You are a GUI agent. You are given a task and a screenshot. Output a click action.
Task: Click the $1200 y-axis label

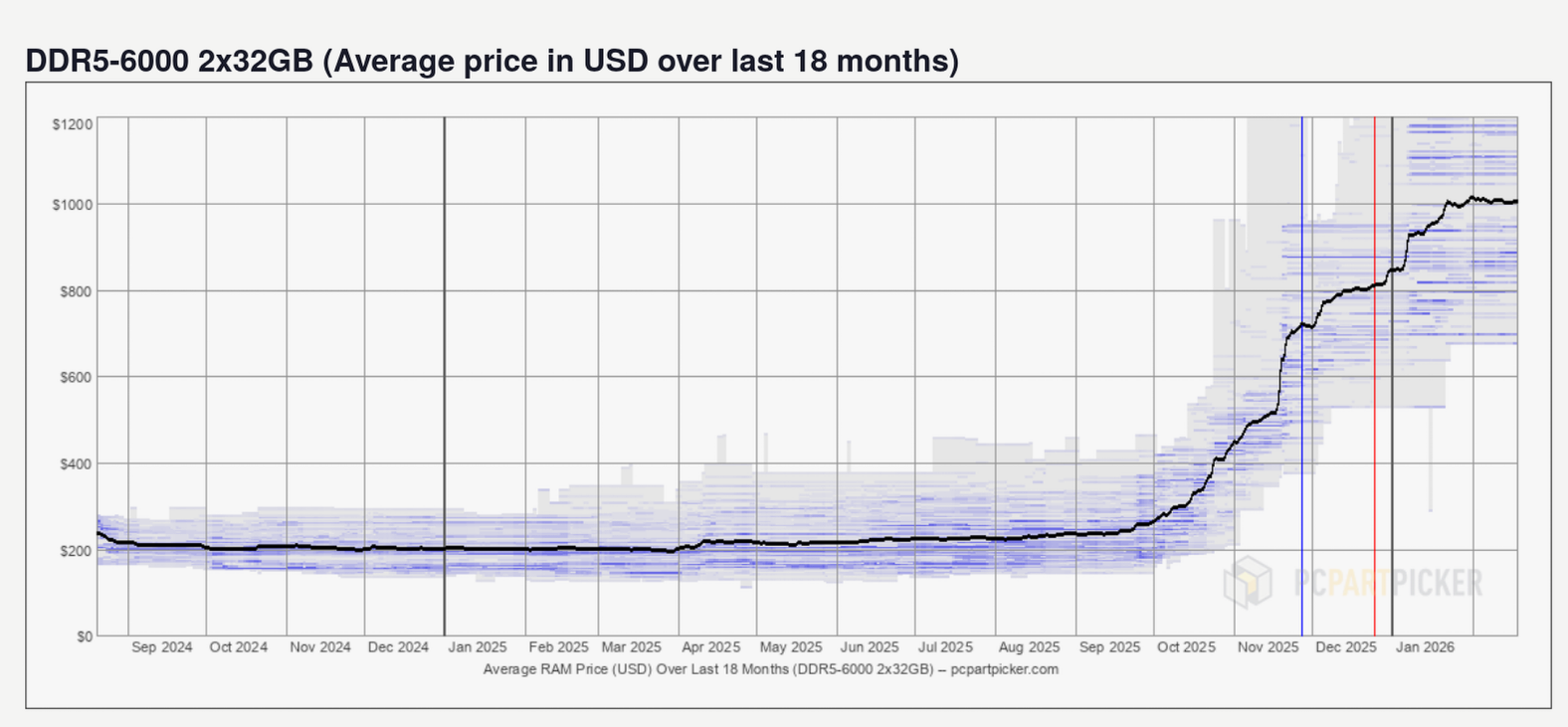73,124
